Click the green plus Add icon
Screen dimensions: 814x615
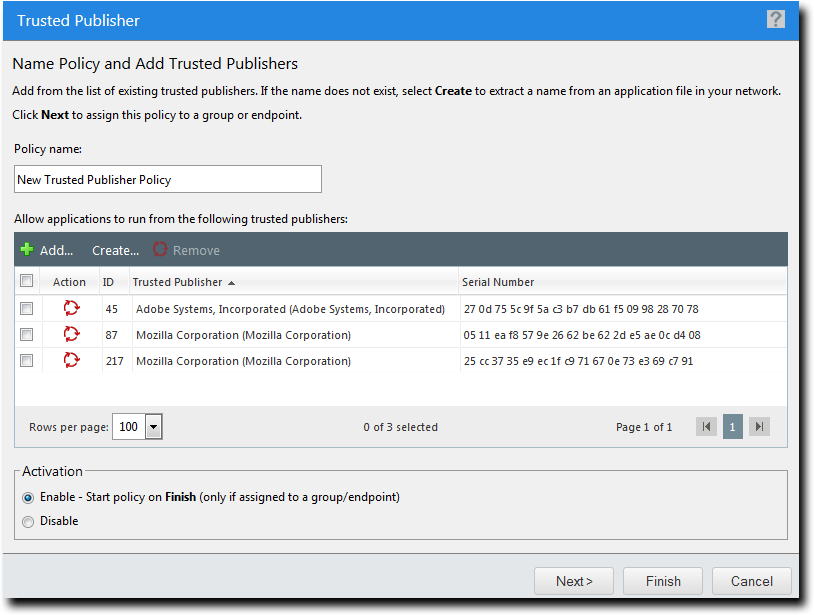(27, 250)
